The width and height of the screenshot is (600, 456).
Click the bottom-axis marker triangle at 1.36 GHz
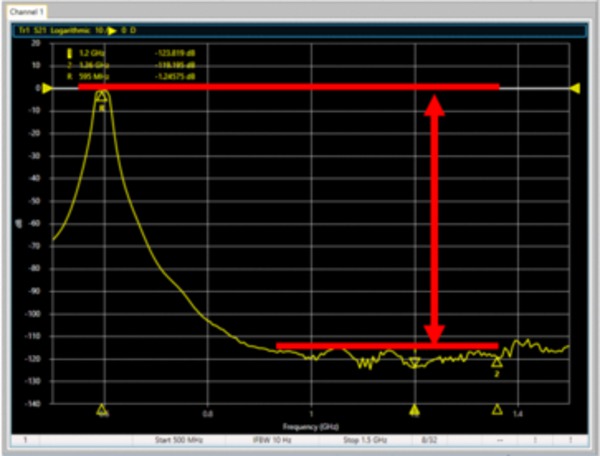497,409
